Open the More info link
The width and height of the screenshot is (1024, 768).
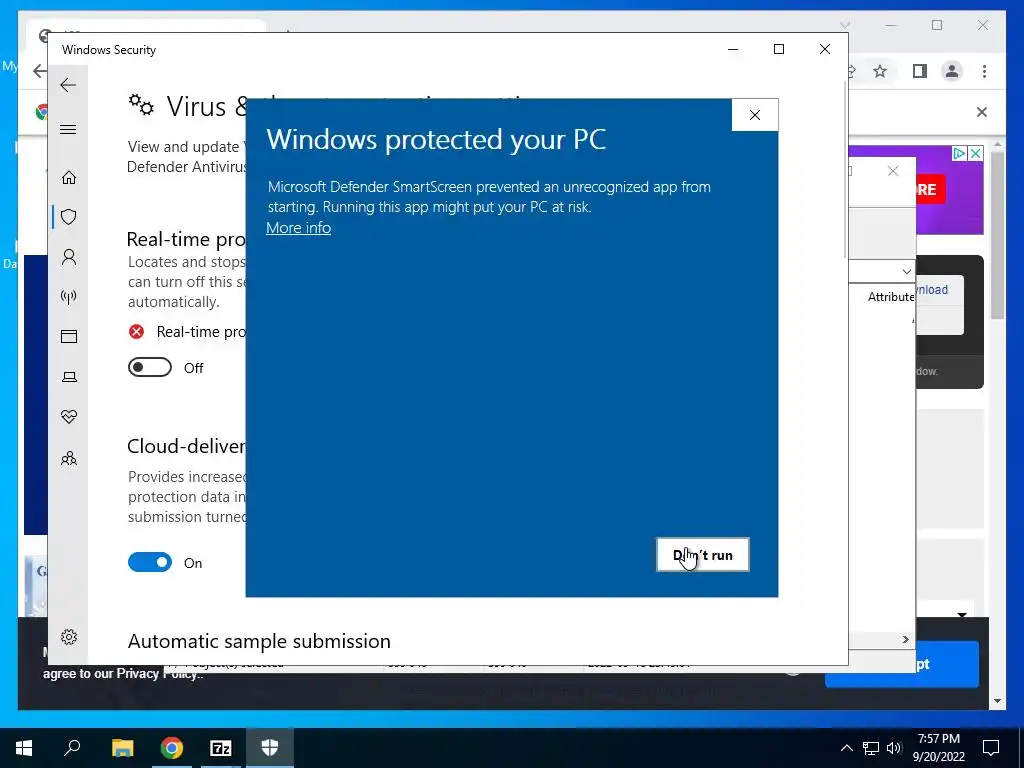click(x=298, y=228)
